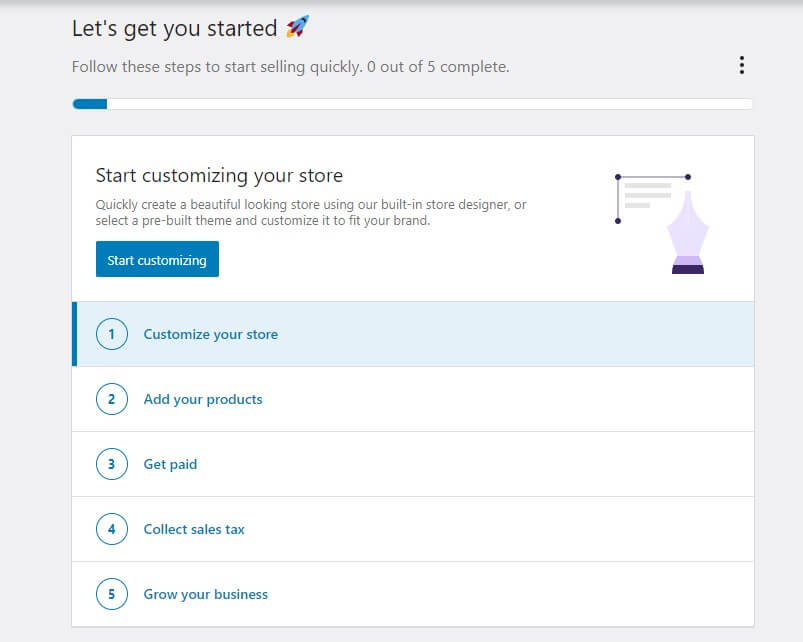Click the Start customizing button
This screenshot has height=642, width=803.
tap(157, 259)
